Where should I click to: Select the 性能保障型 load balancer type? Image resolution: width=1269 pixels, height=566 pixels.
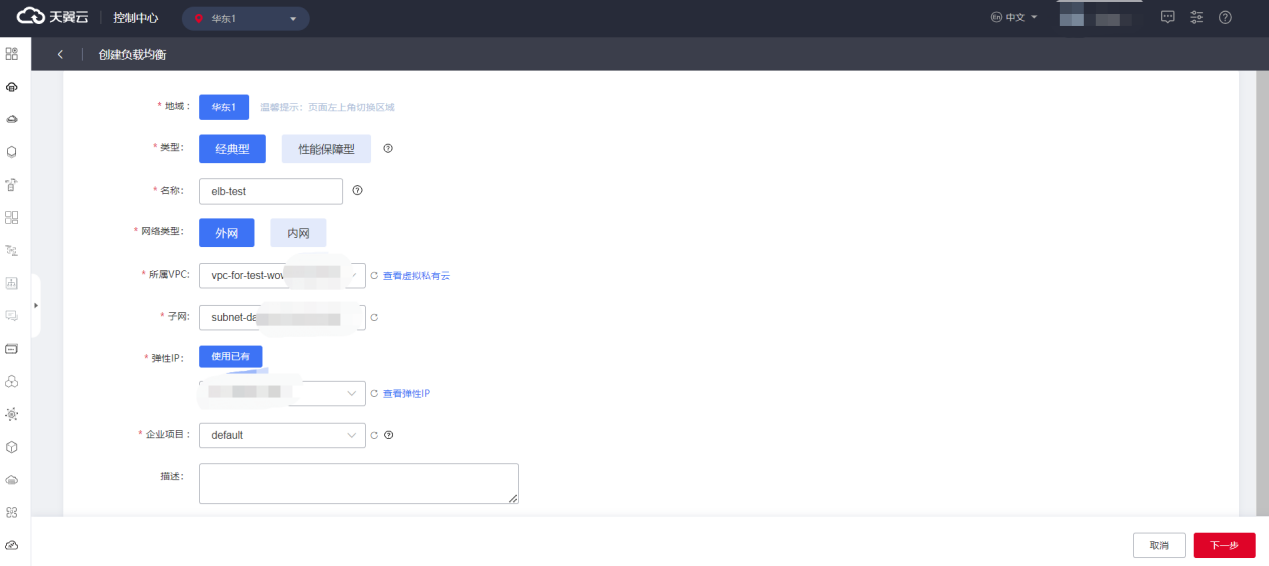point(326,149)
